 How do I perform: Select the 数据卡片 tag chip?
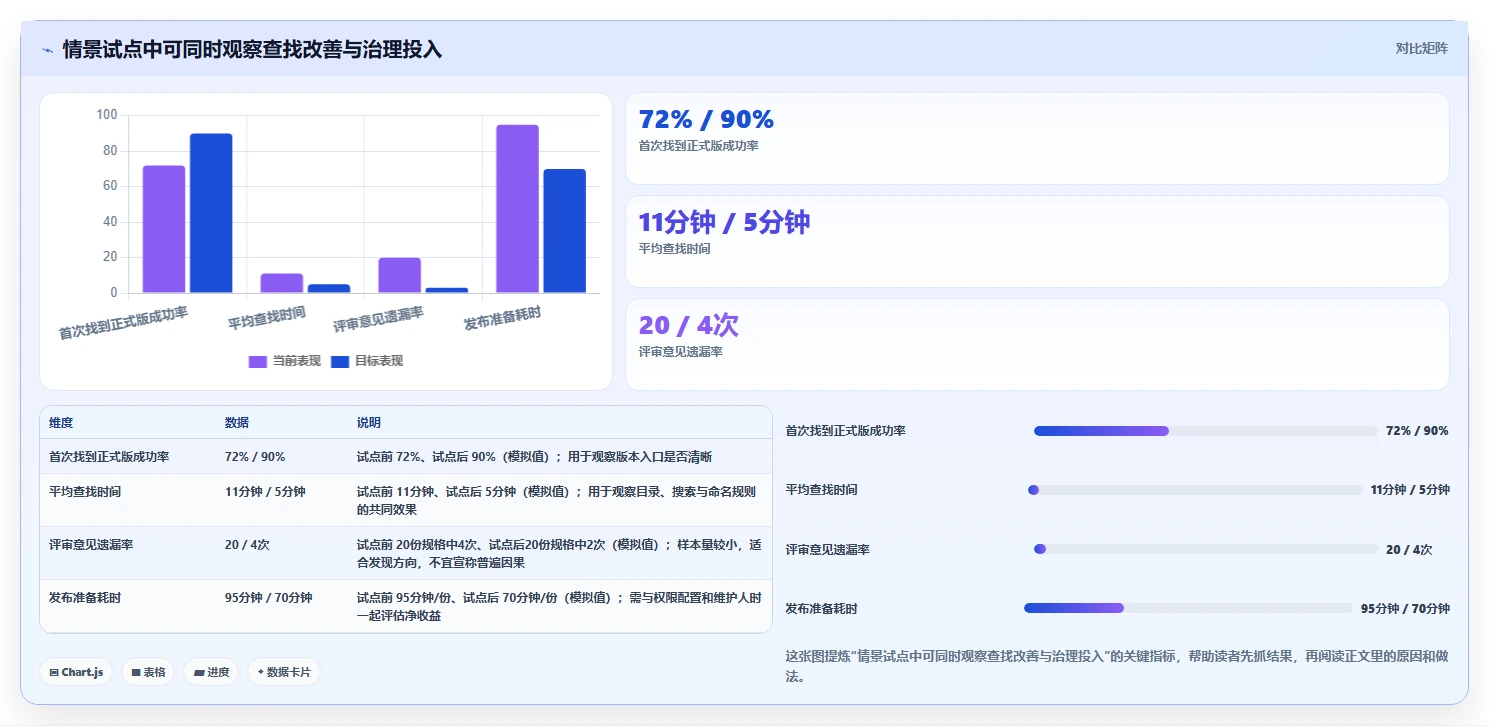tap(284, 672)
